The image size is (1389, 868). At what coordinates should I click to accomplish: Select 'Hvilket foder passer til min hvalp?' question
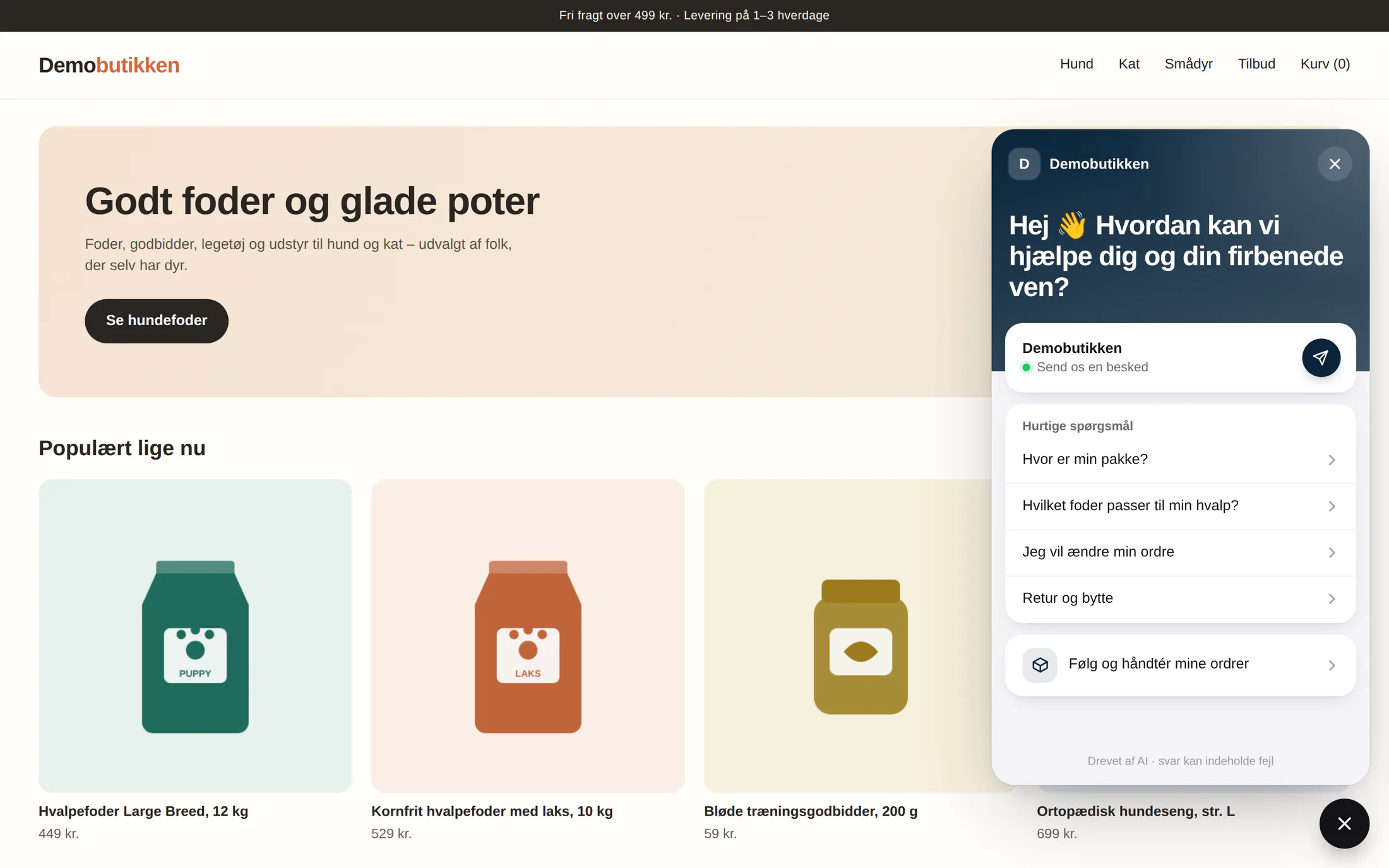point(1180,506)
